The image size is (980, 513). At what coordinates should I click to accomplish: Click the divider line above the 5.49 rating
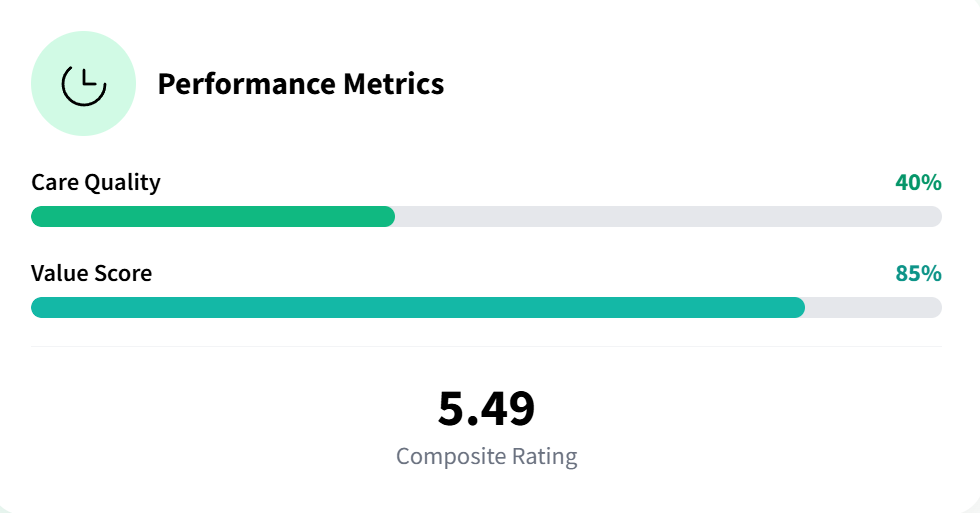(486, 346)
